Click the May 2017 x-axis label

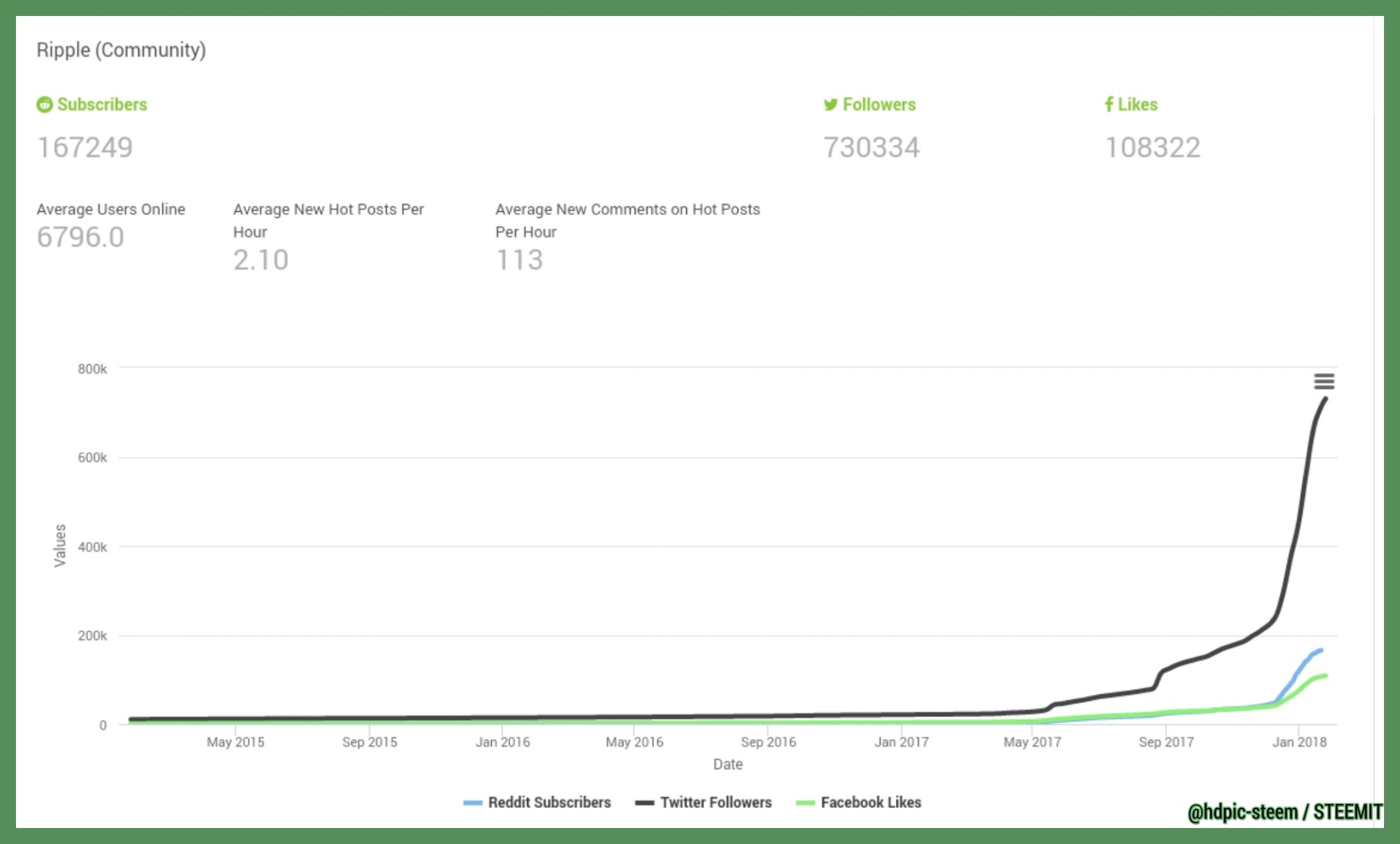pyautogui.click(x=1032, y=742)
